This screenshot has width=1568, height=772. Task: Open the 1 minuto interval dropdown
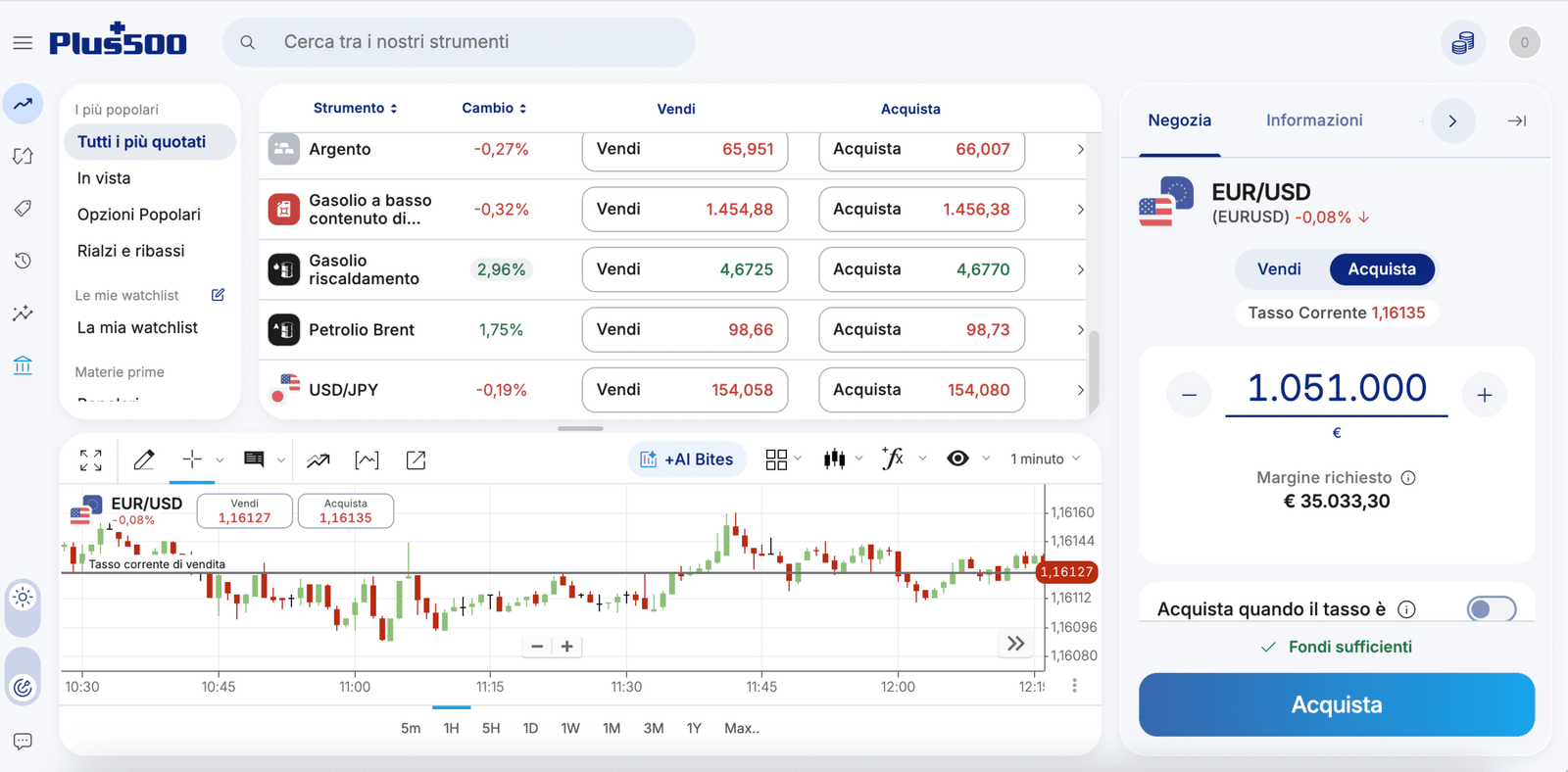tap(1046, 458)
